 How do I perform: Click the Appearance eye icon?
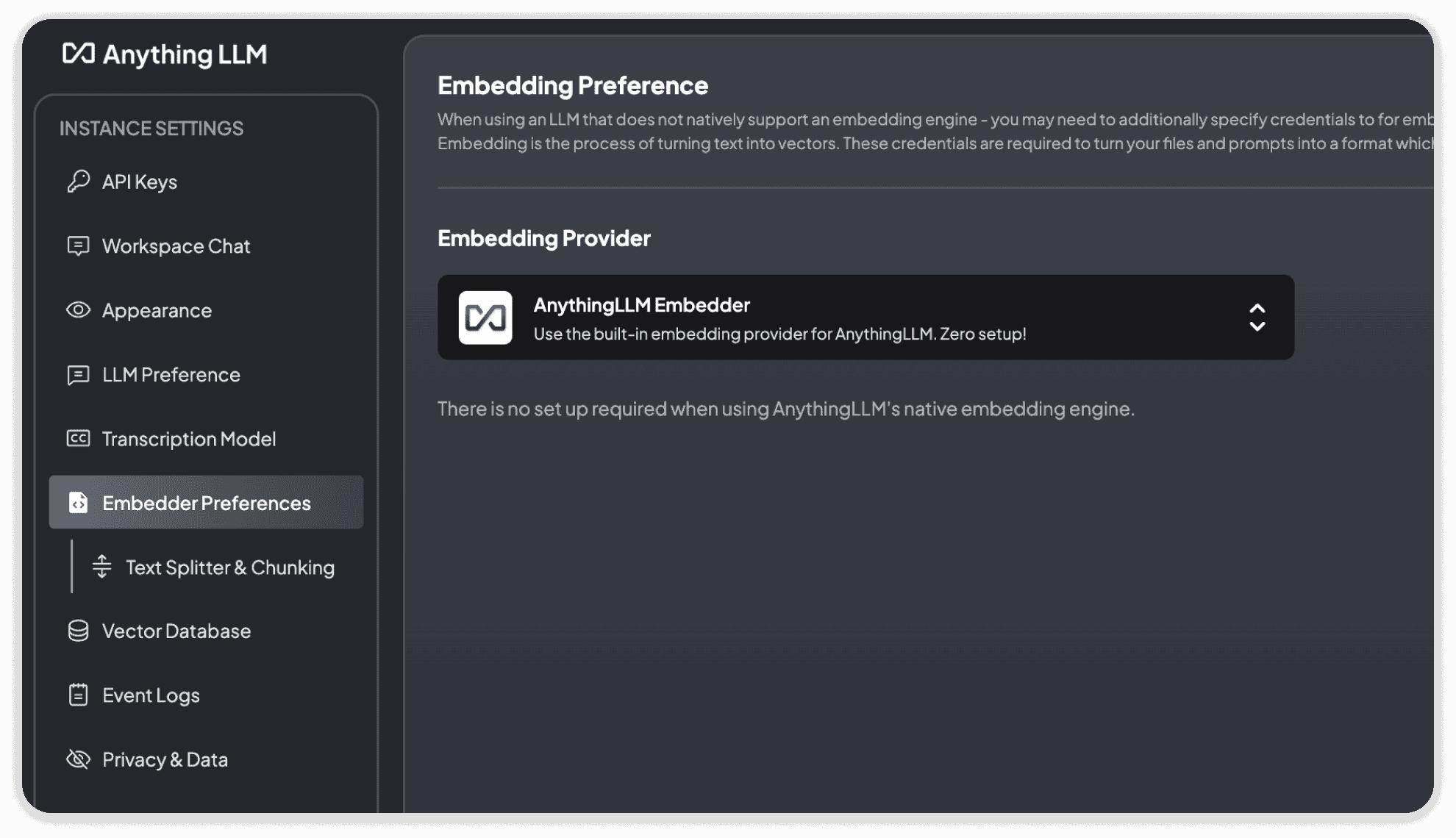coord(78,310)
